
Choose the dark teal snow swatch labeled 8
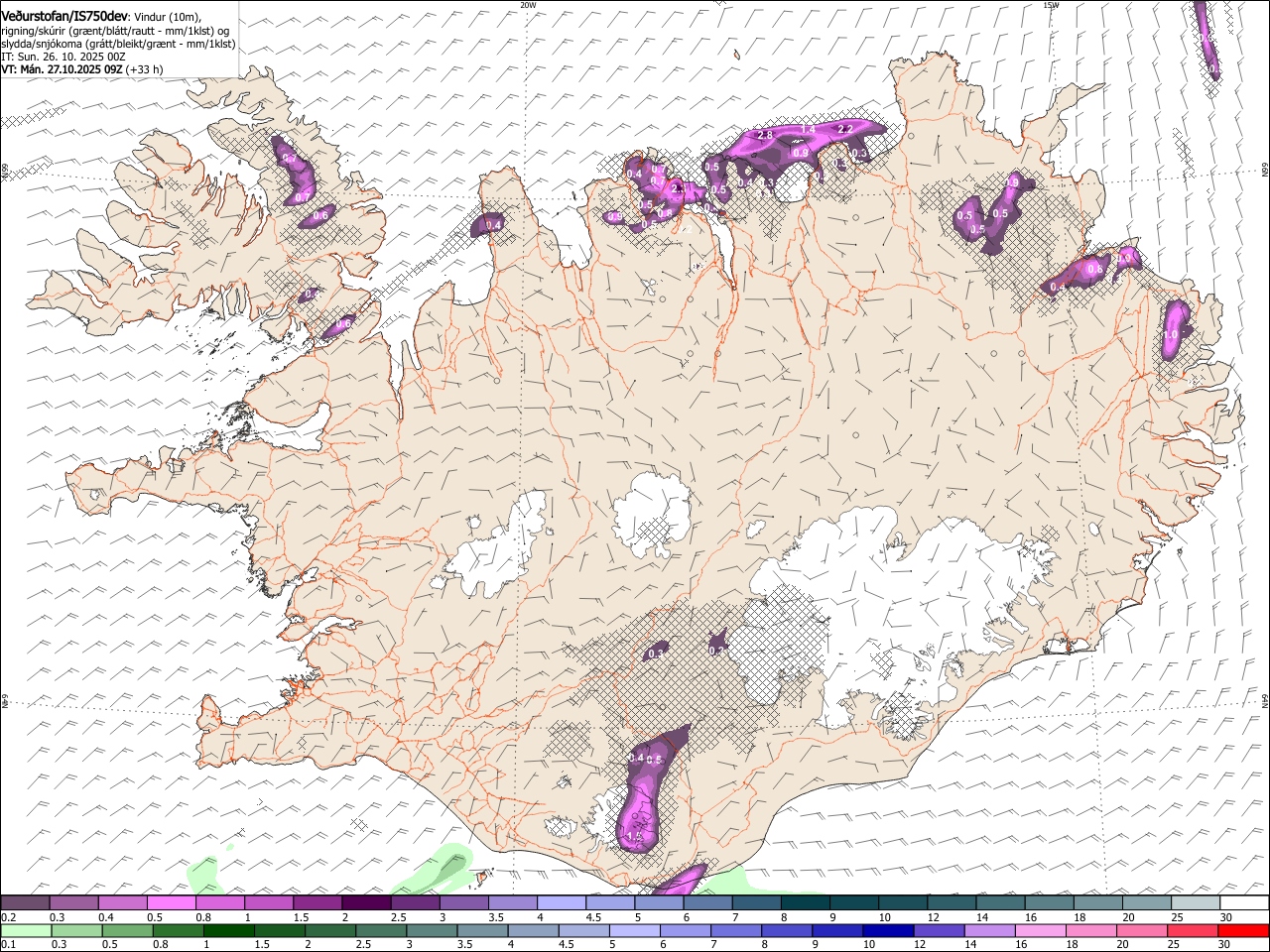coord(806,902)
